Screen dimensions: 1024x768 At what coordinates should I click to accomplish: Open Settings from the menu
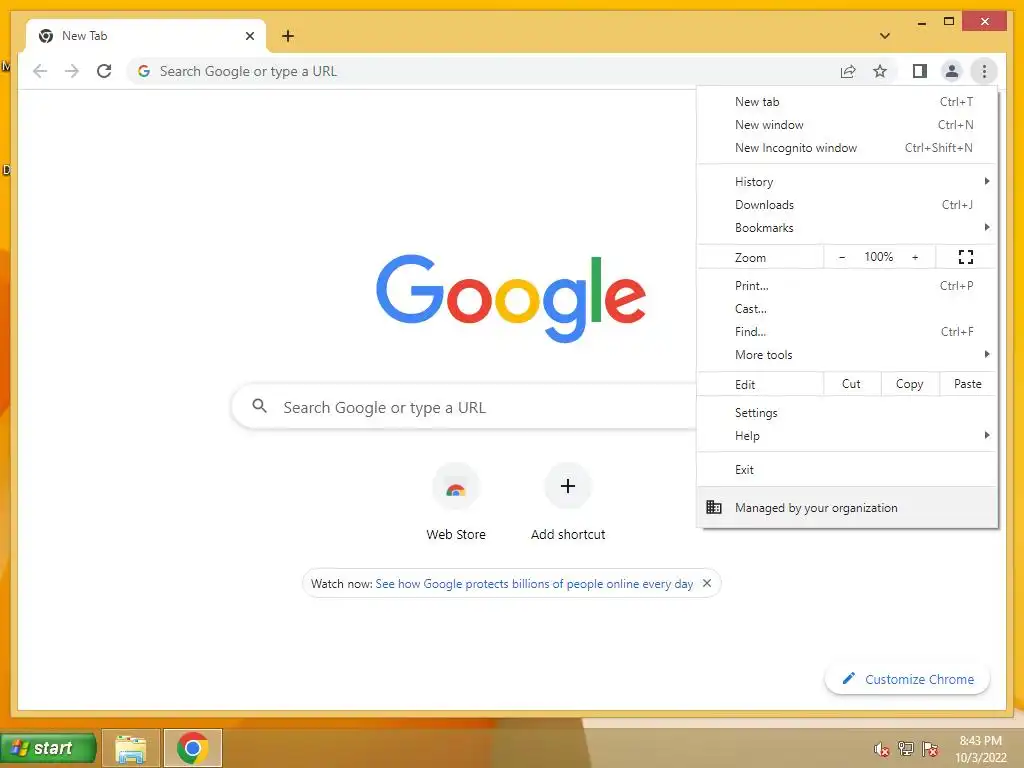847,413
